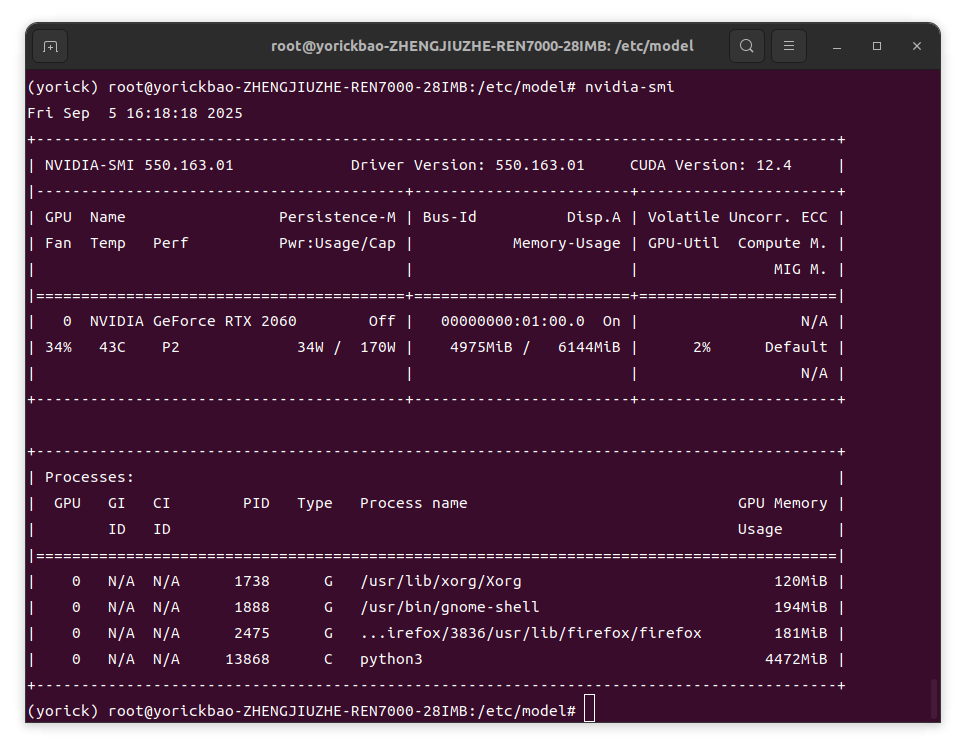Click the temperature value '43C'
Image resolution: width=966 pixels, height=751 pixels.
(x=112, y=347)
